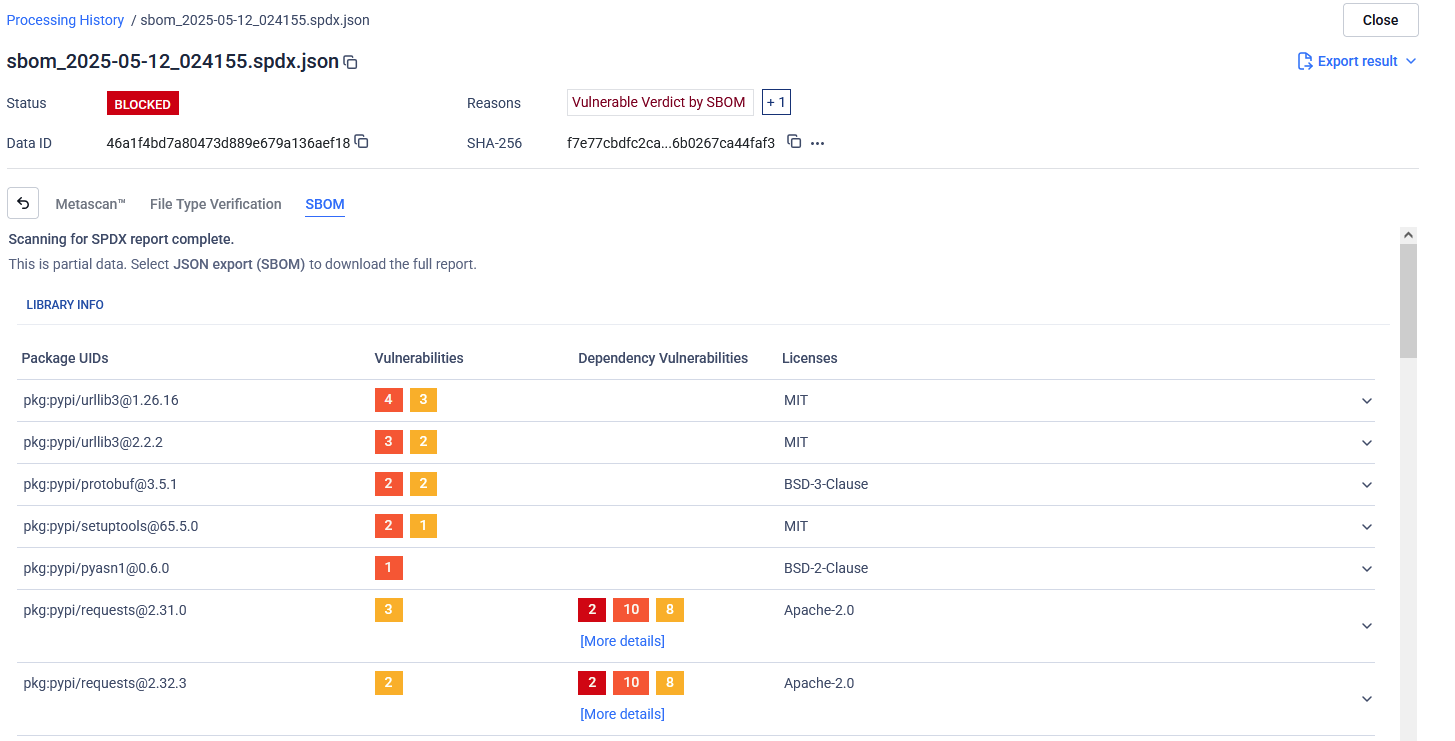Click the Export result file icon

pyautogui.click(x=1305, y=61)
